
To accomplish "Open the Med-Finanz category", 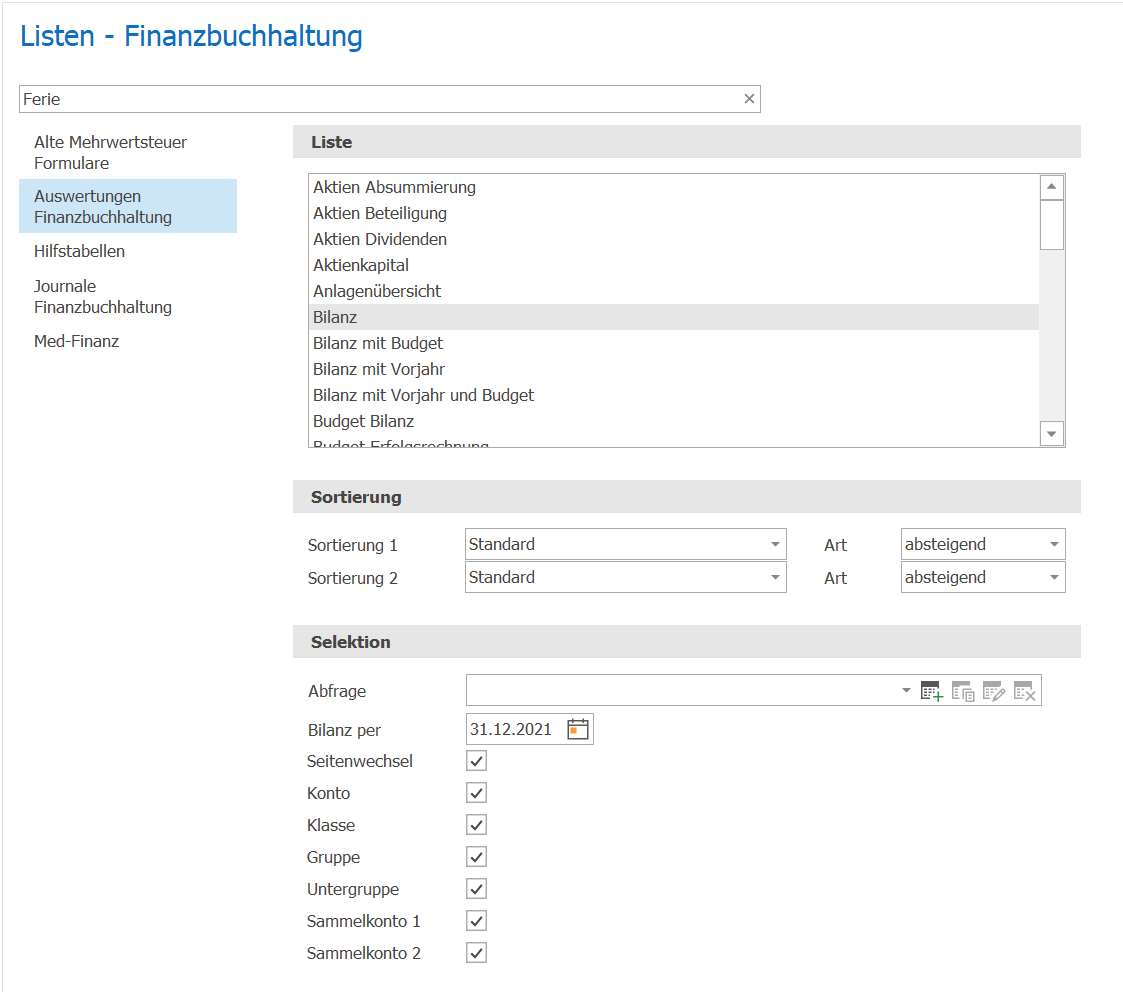I will (x=127, y=342).
